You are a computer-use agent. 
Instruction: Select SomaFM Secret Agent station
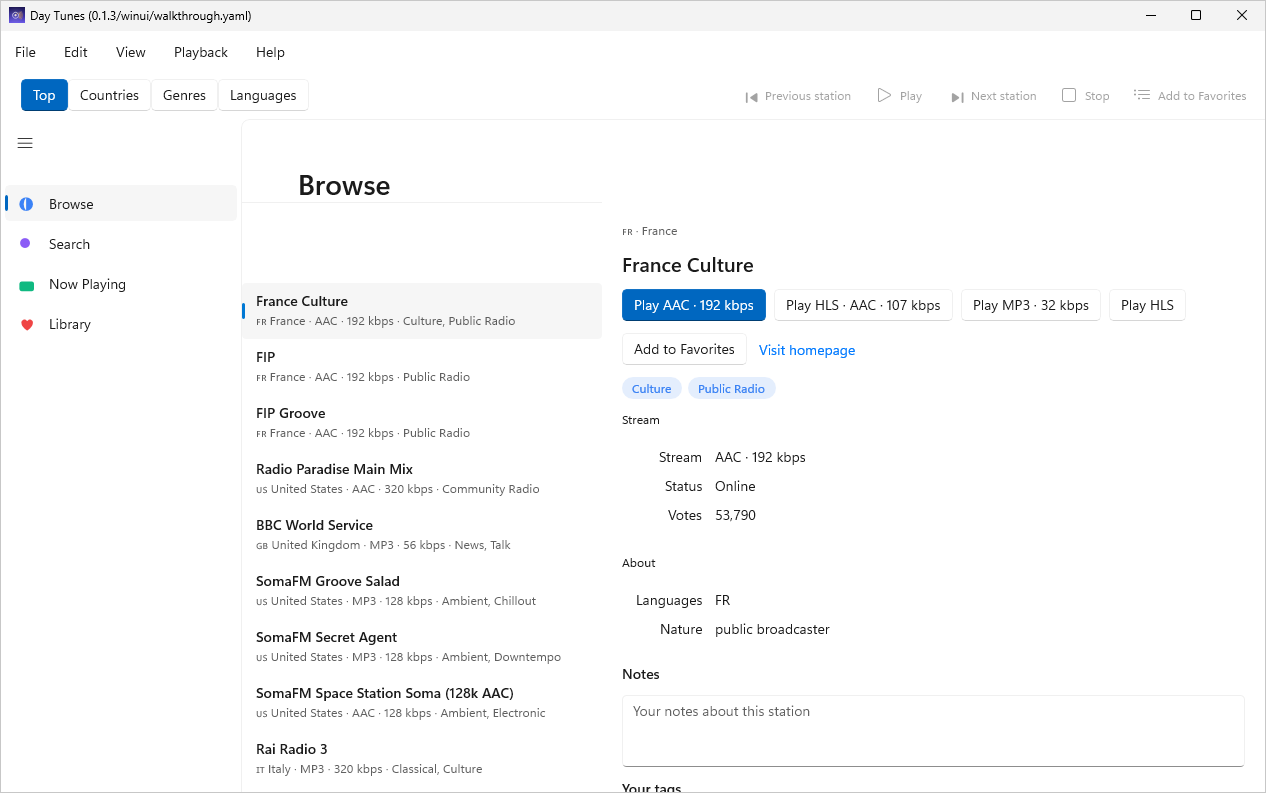[422, 647]
